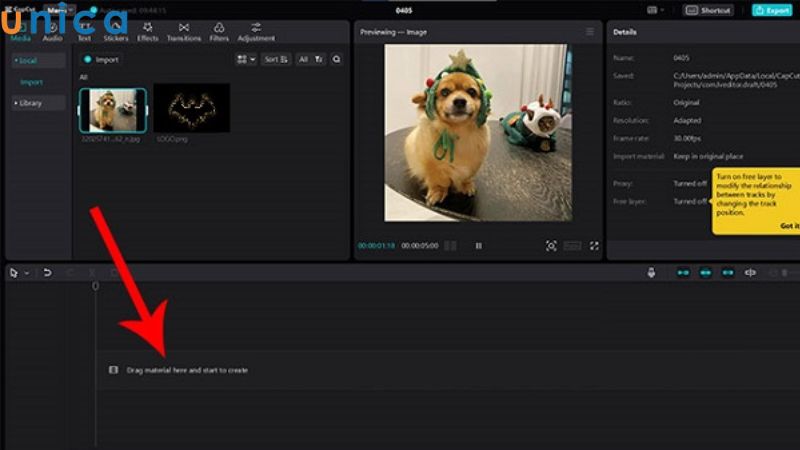Toggle linkage button in timeline toolbar

point(728,272)
